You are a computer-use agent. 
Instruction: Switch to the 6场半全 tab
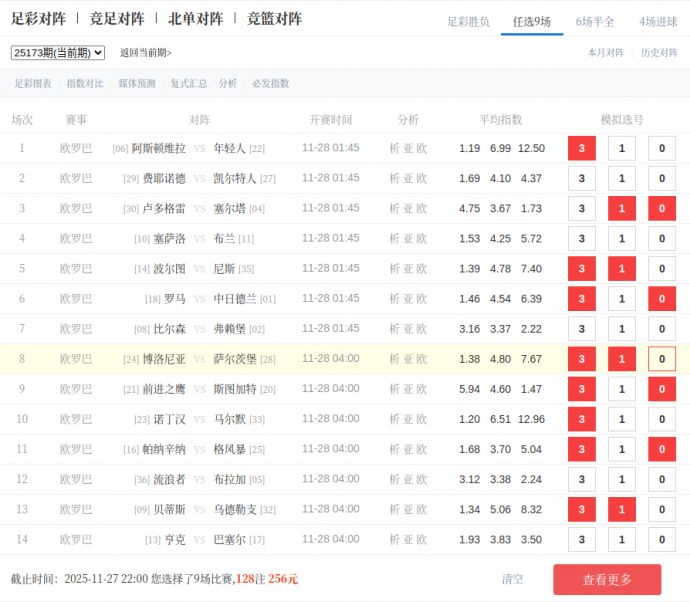(x=595, y=21)
